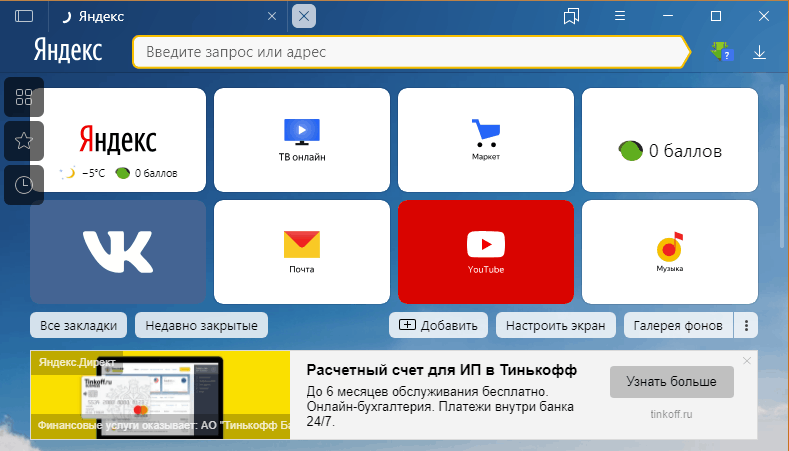
Task: Open the Галерея фонов button
Action: pyautogui.click(x=678, y=325)
